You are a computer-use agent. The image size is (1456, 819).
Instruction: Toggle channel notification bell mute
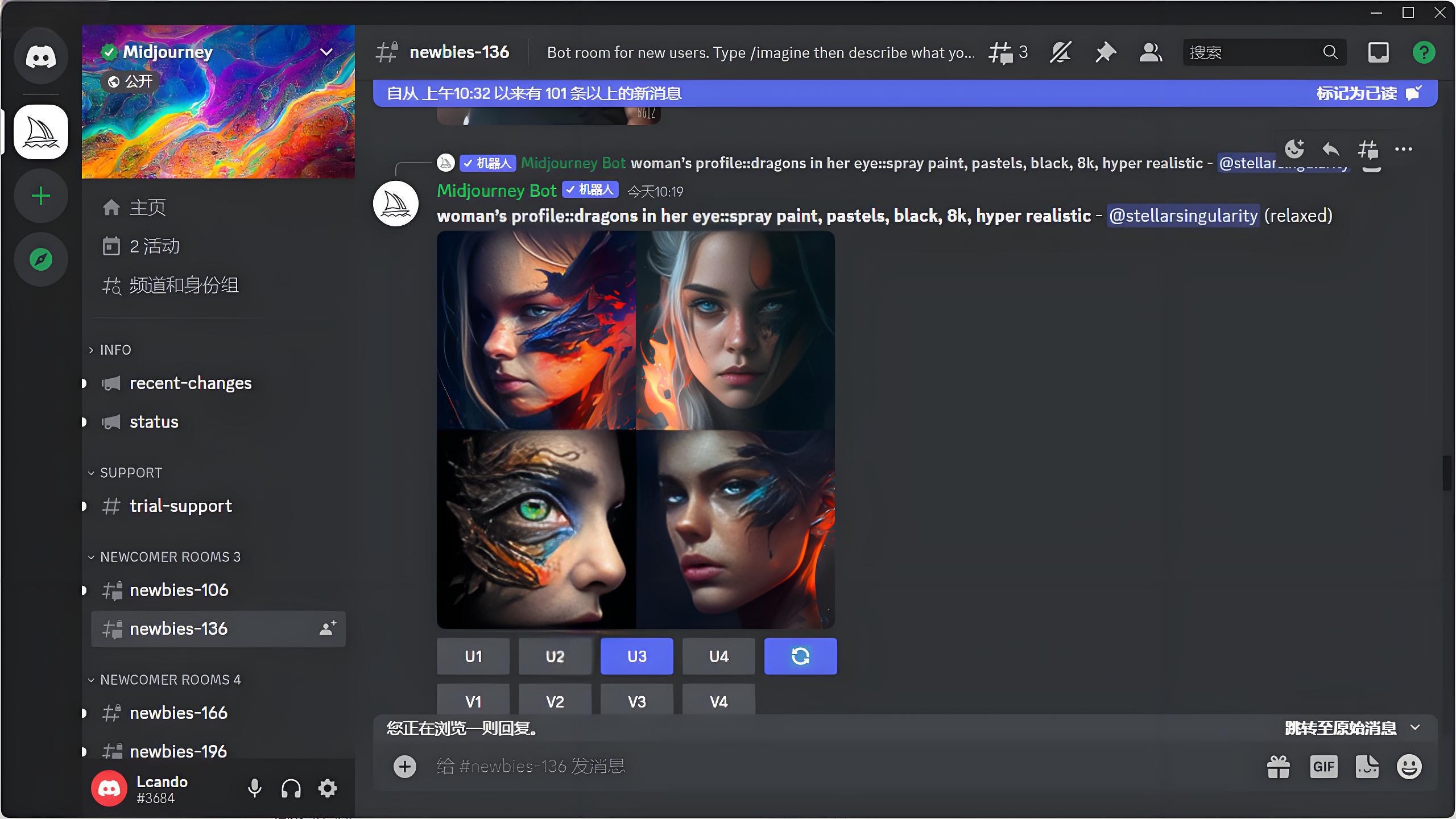(1060, 53)
